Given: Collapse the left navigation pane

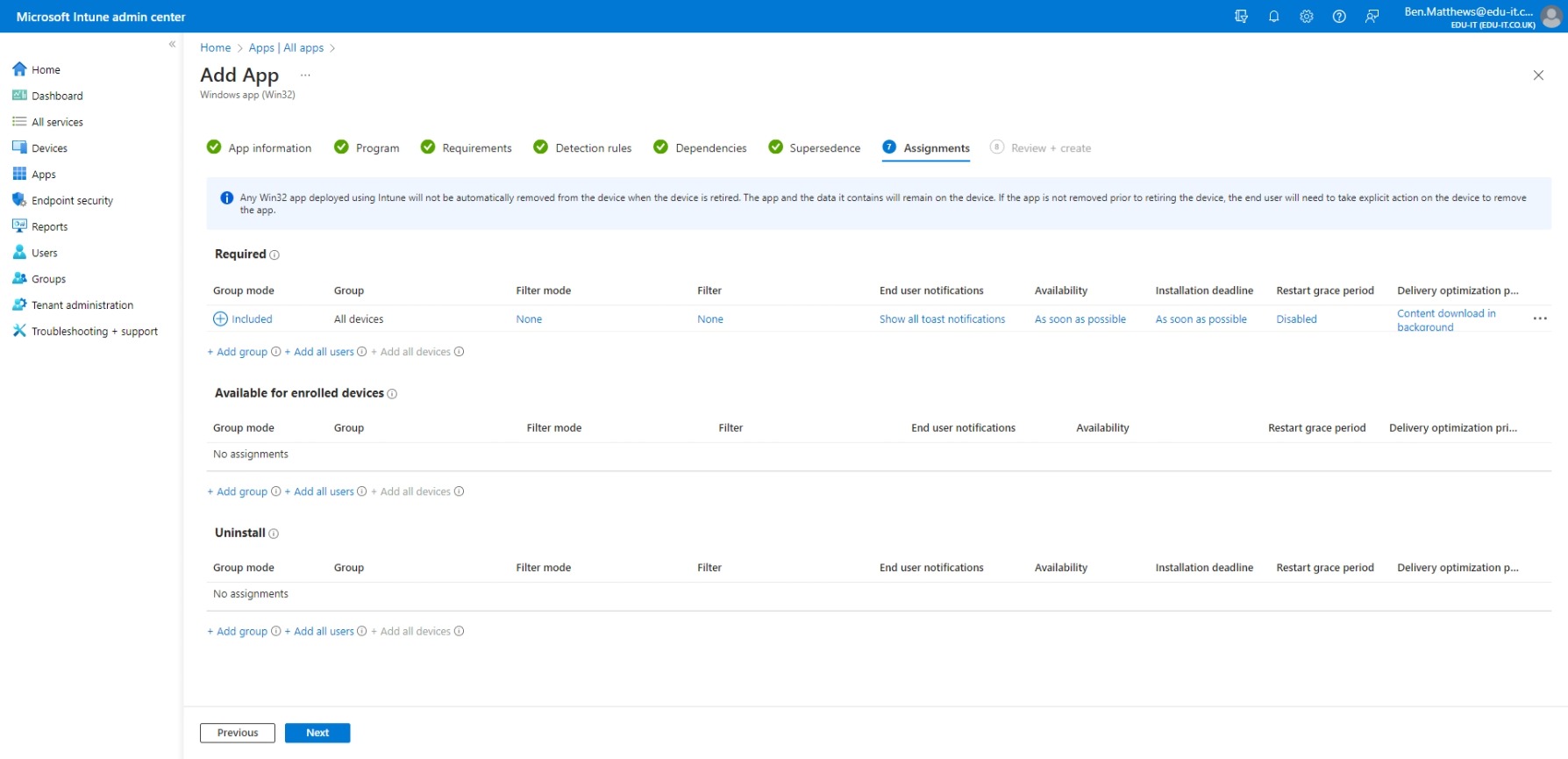Looking at the screenshot, I should click(x=172, y=44).
